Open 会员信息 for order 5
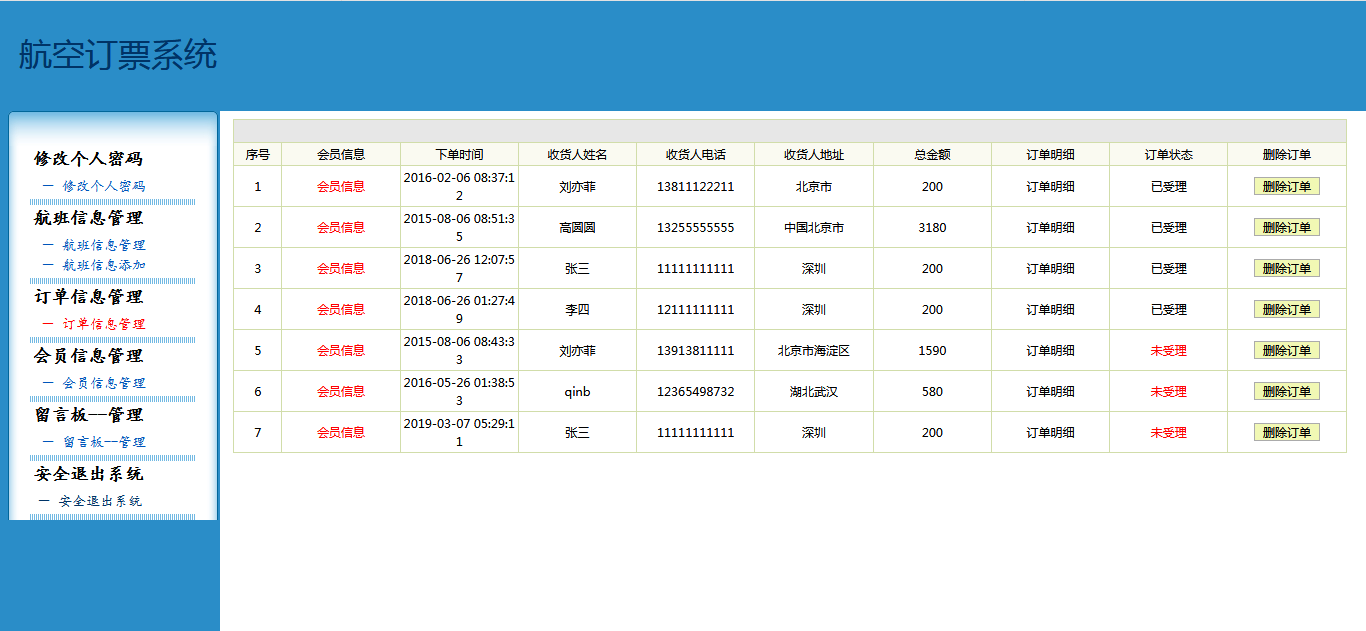Image resolution: width=1366 pixels, height=631 pixels. point(341,351)
